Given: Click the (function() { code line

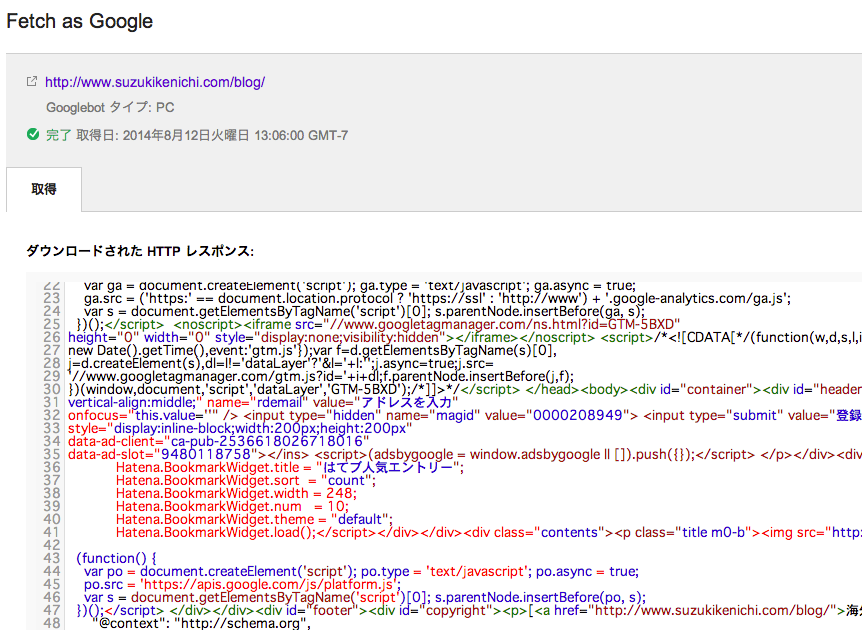Looking at the screenshot, I should click(117, 559).
